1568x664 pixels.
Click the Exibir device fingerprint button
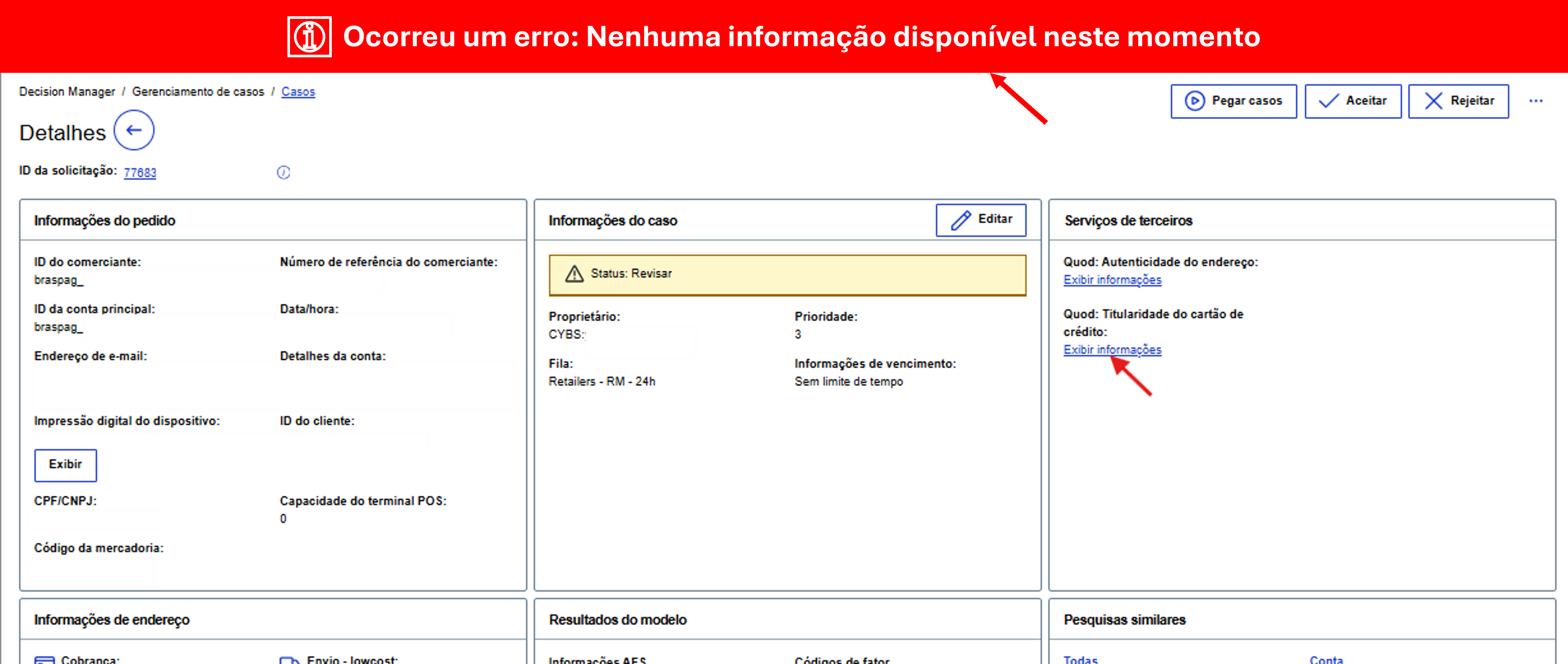pos(65,465)
